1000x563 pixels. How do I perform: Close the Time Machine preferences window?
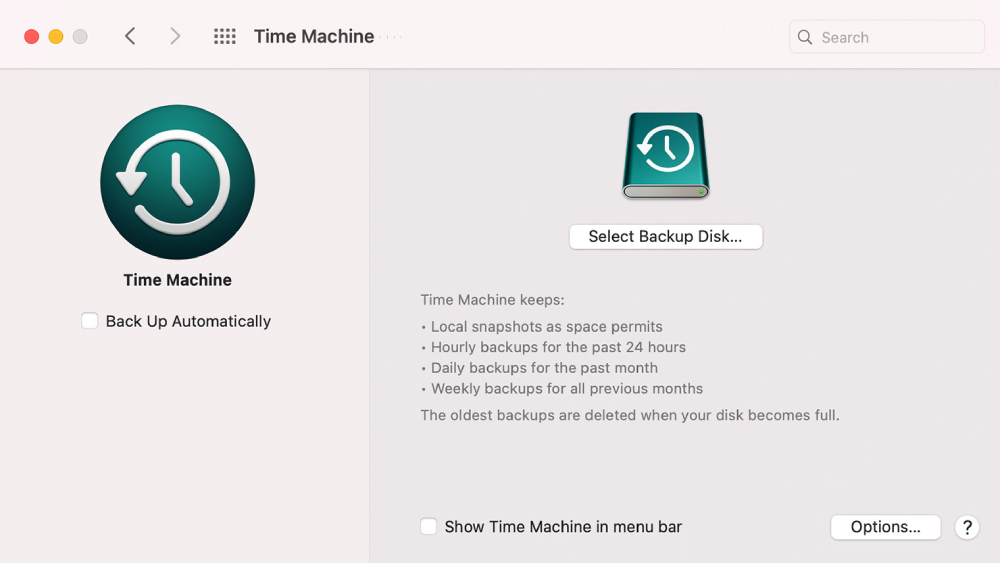click(x=32, y=37)
